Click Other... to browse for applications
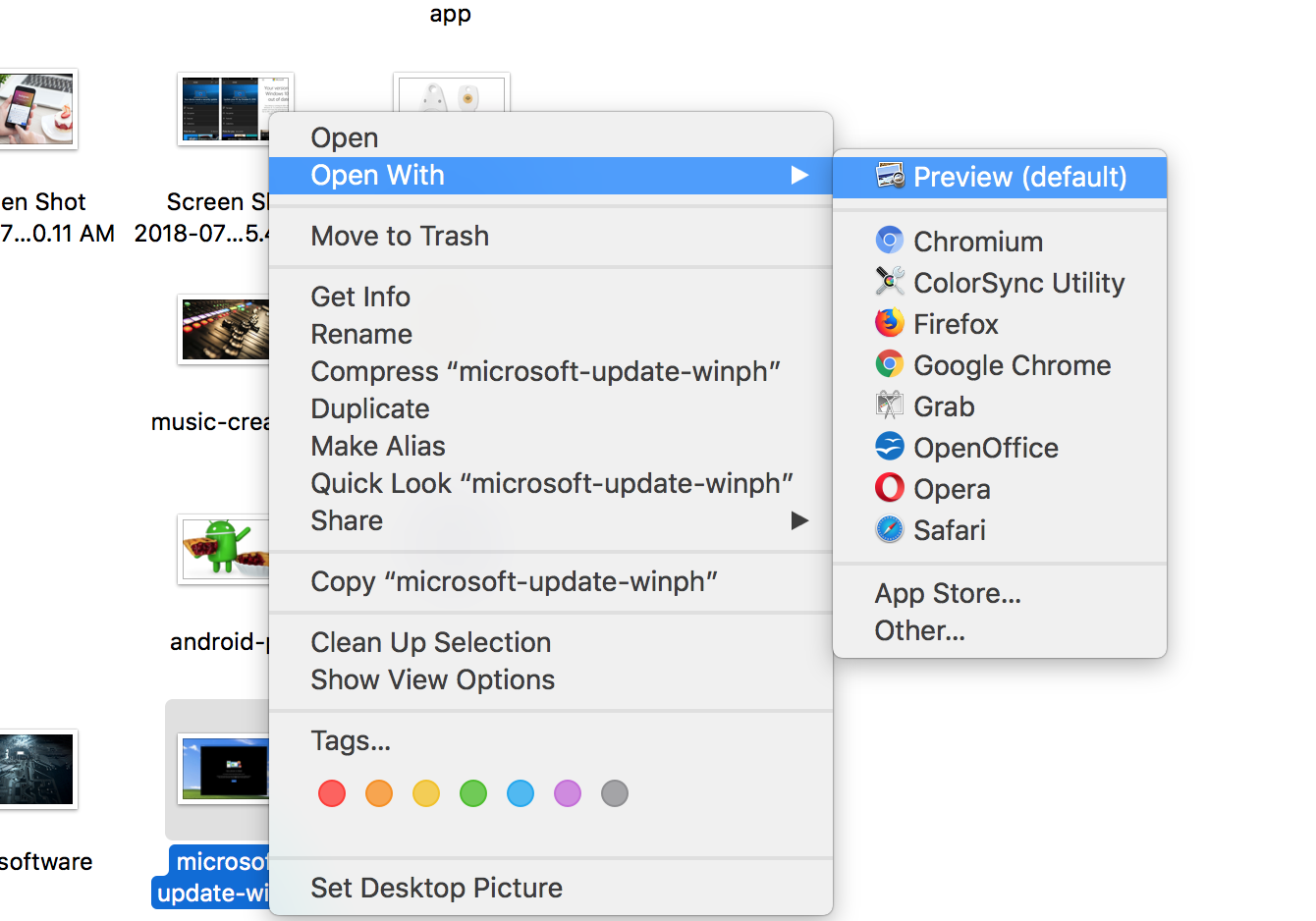Screen dimensions: 1316x921 coord(919,630)
